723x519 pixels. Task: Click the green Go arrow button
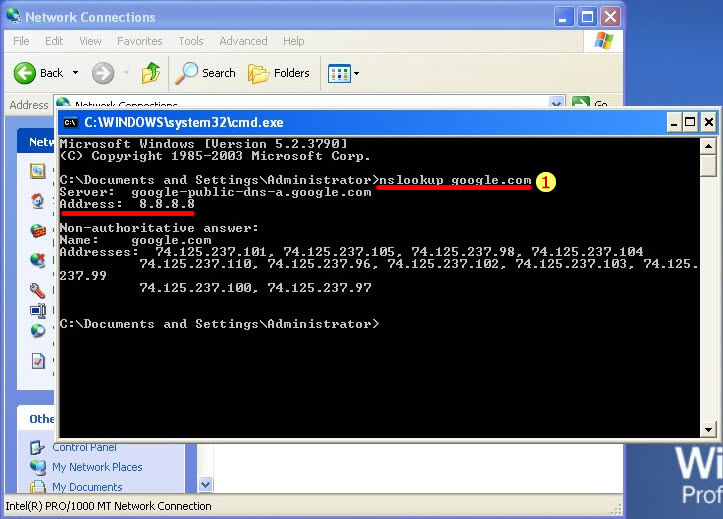point(581,102)
